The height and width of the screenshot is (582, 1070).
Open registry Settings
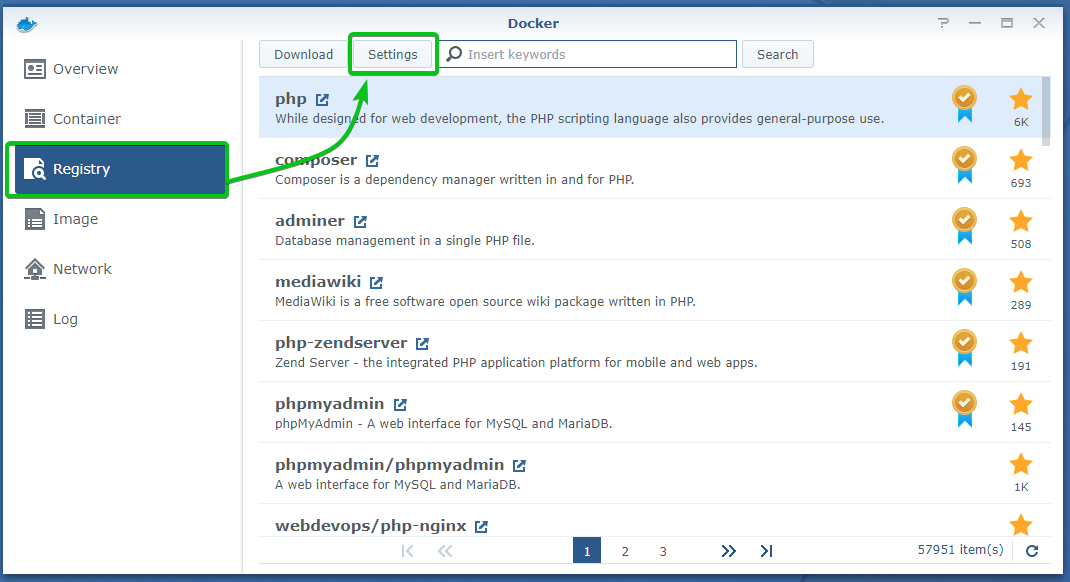pyautogui.click(x=393, y=55)
